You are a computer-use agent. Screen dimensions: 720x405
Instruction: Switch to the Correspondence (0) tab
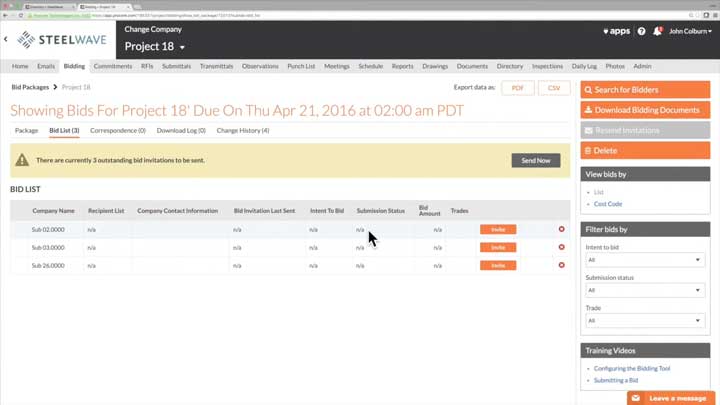[117, 130]
